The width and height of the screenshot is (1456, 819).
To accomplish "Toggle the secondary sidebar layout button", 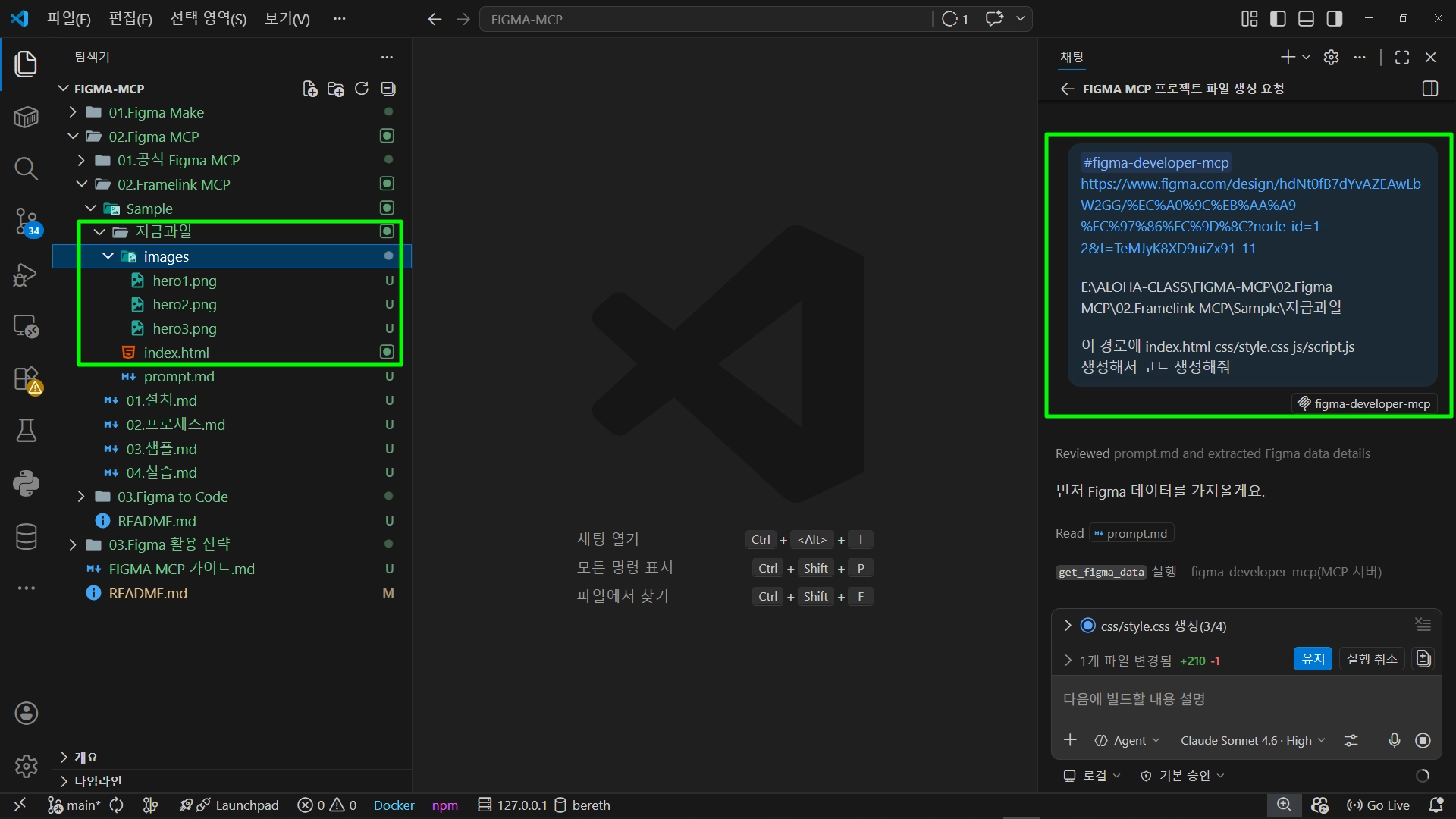I will pos(1334,19).
